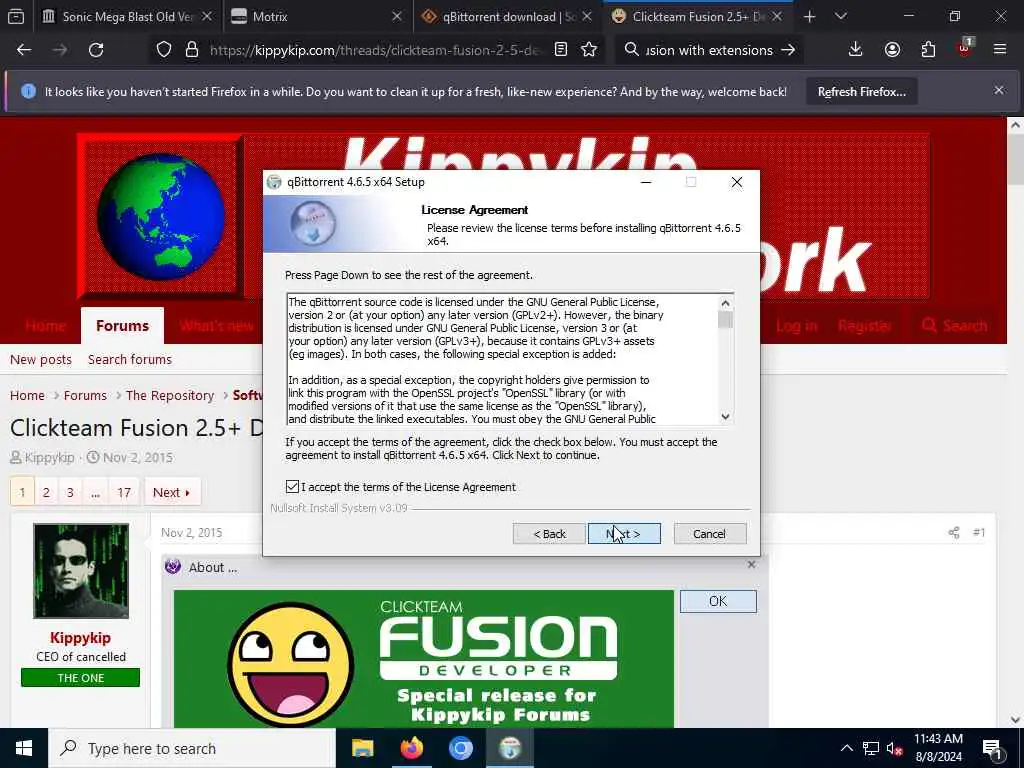The height and width of the screenshot is (768, 1024).
Task: Dismiss the Firefox refresh notification bar
Action: (999, 91)
